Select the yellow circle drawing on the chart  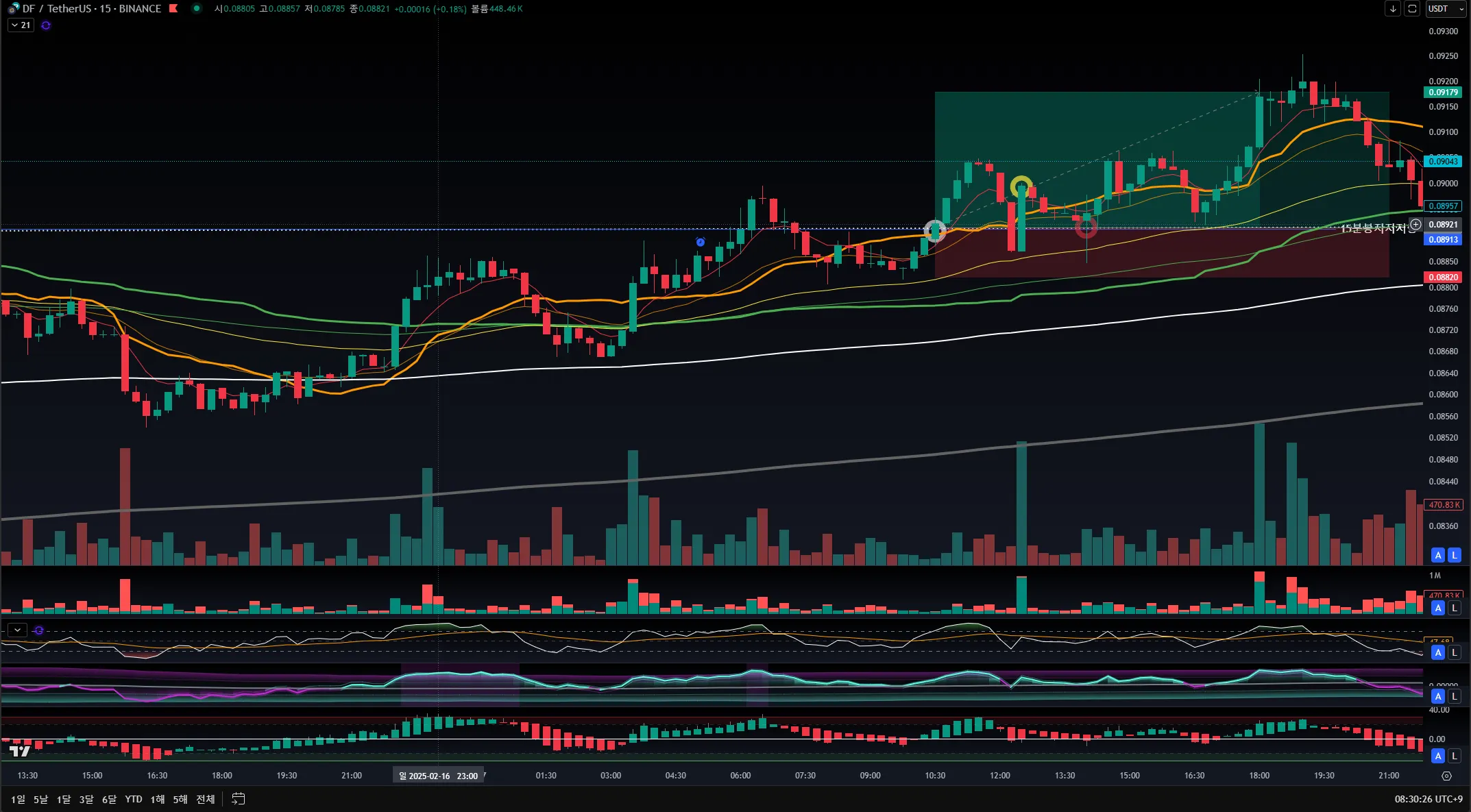point(1021,186)
